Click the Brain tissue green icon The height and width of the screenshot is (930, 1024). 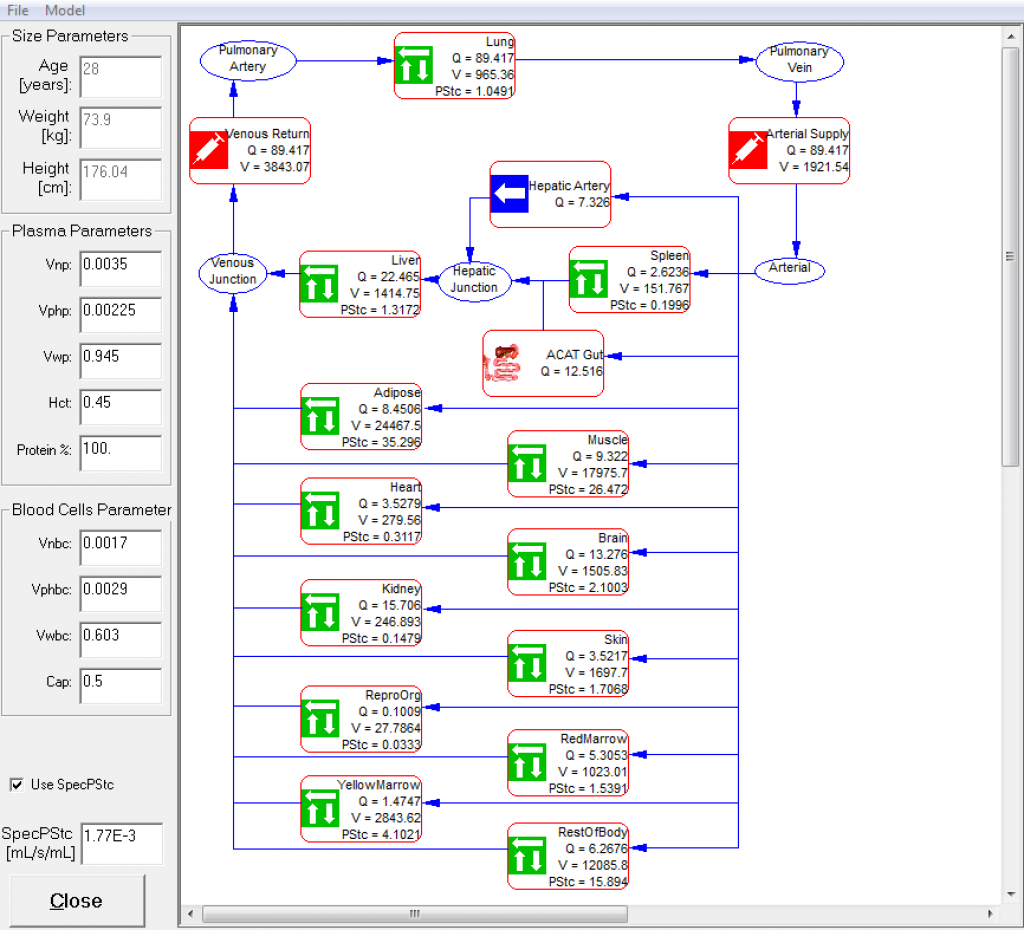coord(527,562)
